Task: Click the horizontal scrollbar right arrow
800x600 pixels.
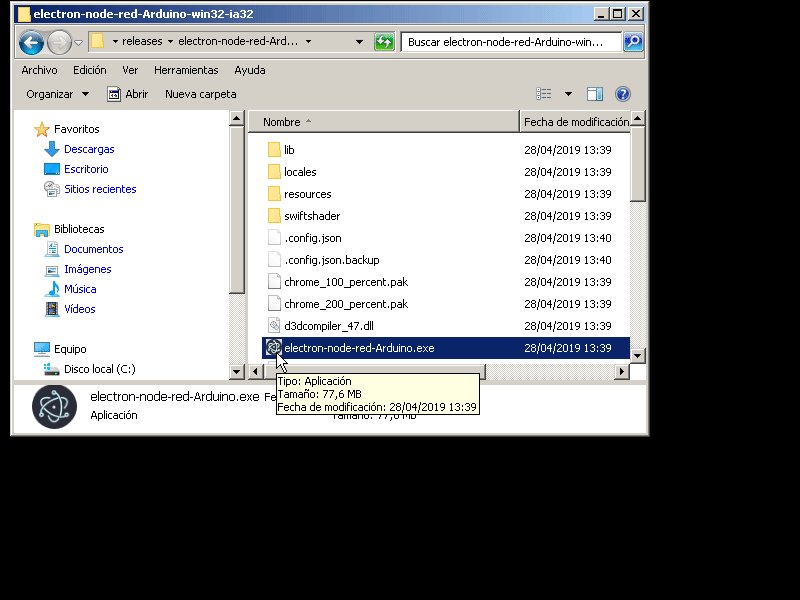Action: [621, 371]
